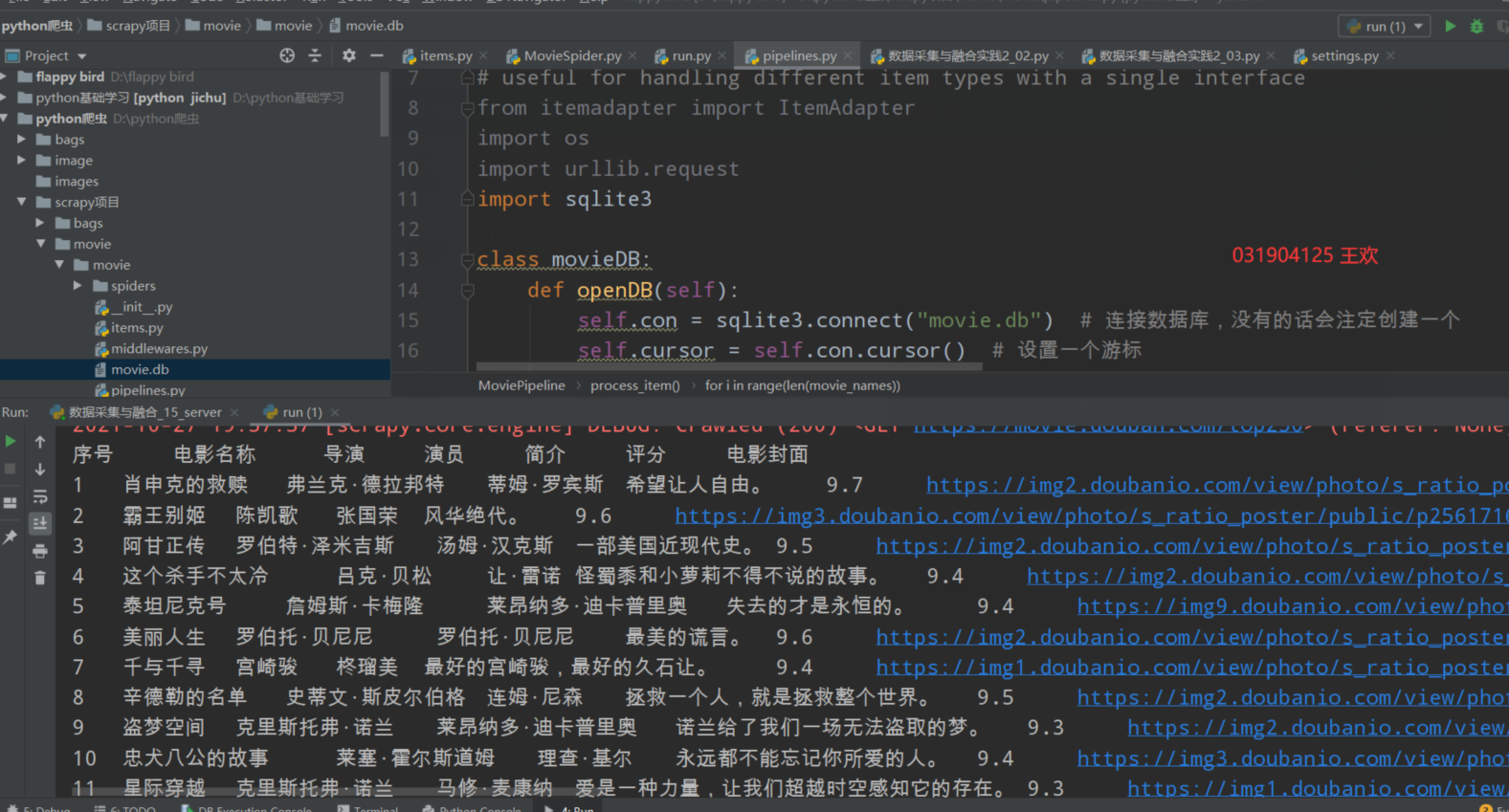The width and height of the screenshot is (1509, 812).
Task: Close the MovieSpider.py editor tab
Action: [x=632, y=56]
